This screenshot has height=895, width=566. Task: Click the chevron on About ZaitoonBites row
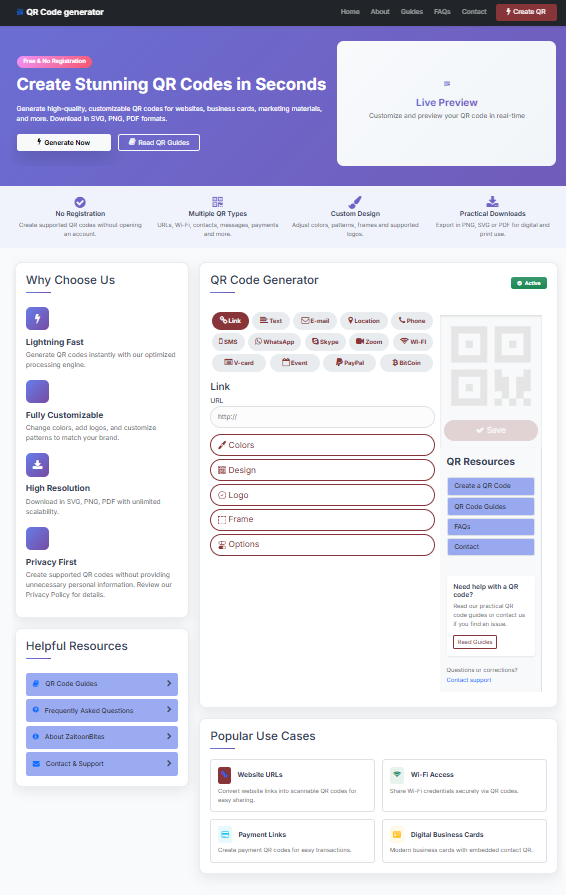tap(169, 736)
